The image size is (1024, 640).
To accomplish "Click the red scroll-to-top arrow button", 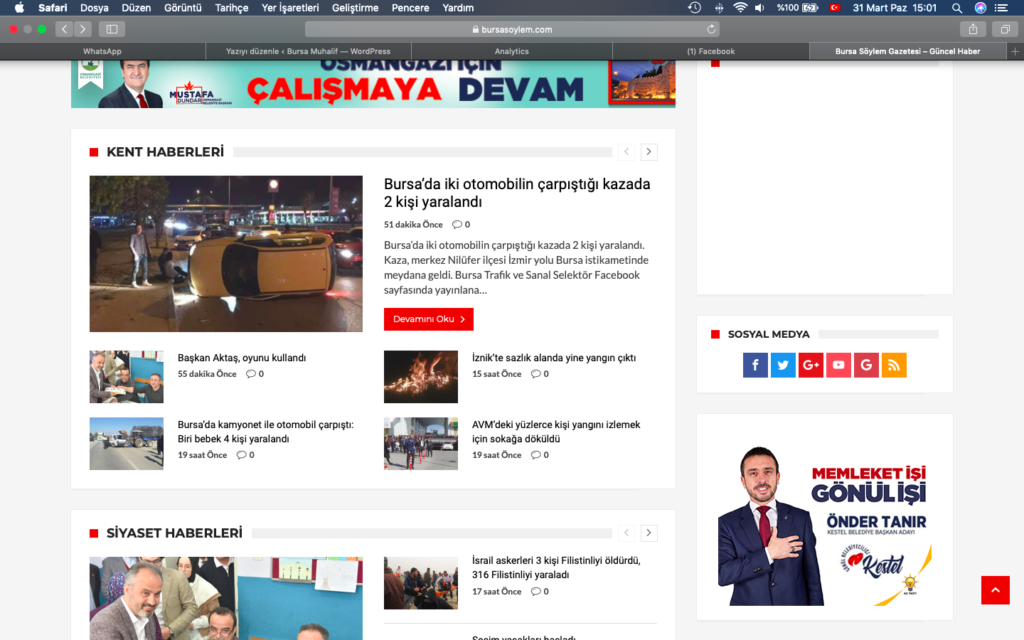I will [x=995, y=590].
